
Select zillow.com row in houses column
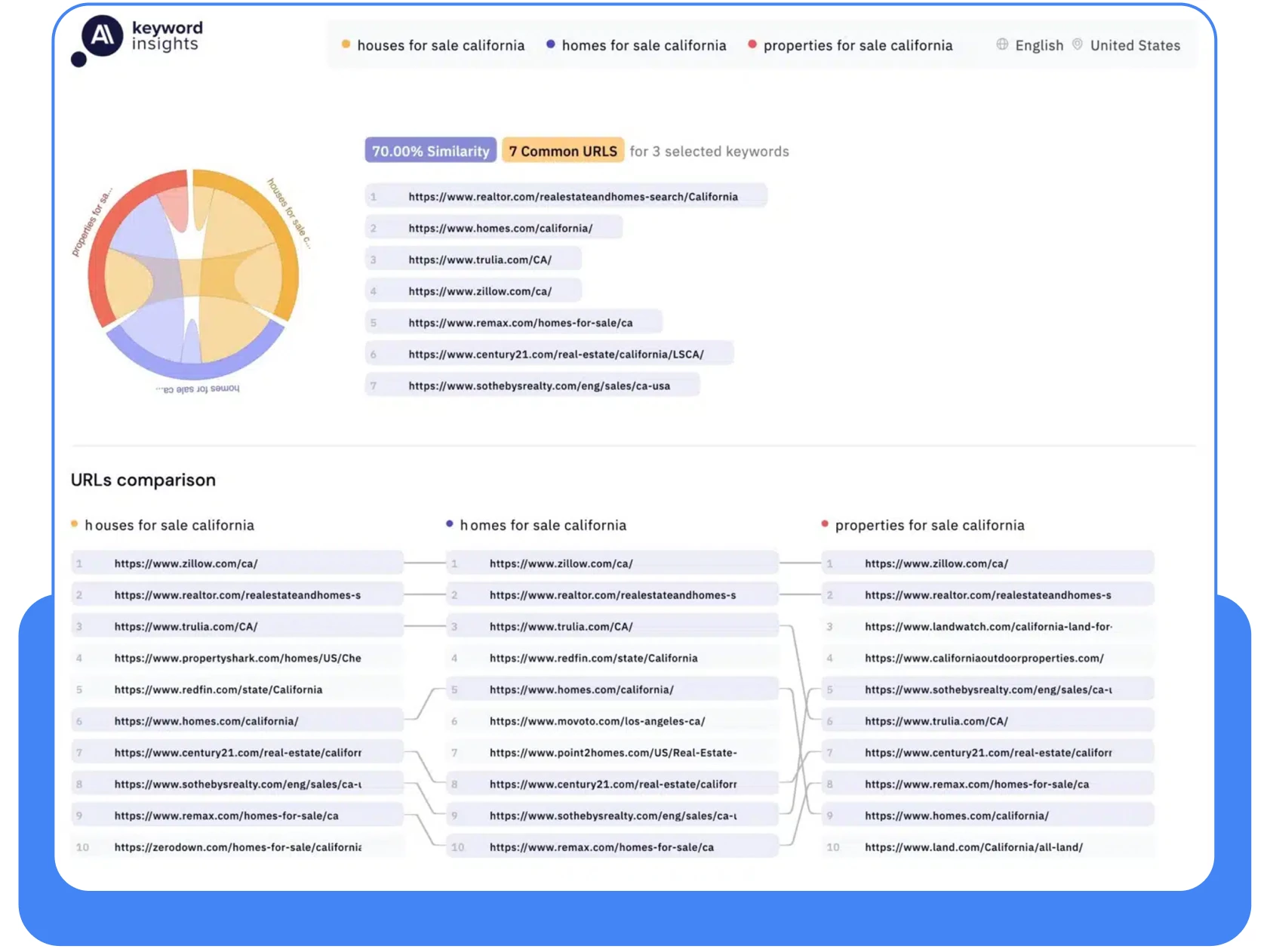[x=237, y=564]
